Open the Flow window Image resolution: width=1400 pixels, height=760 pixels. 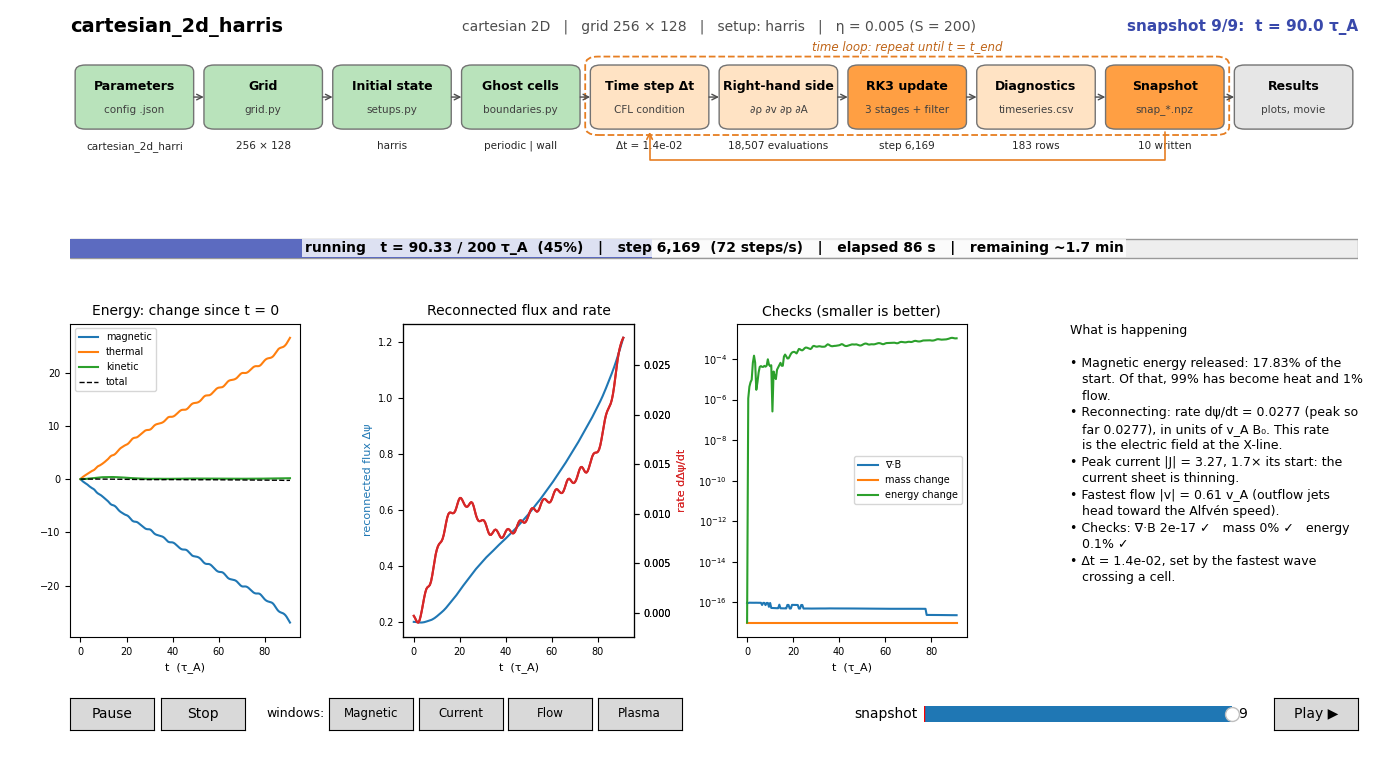tap(550, 714)
